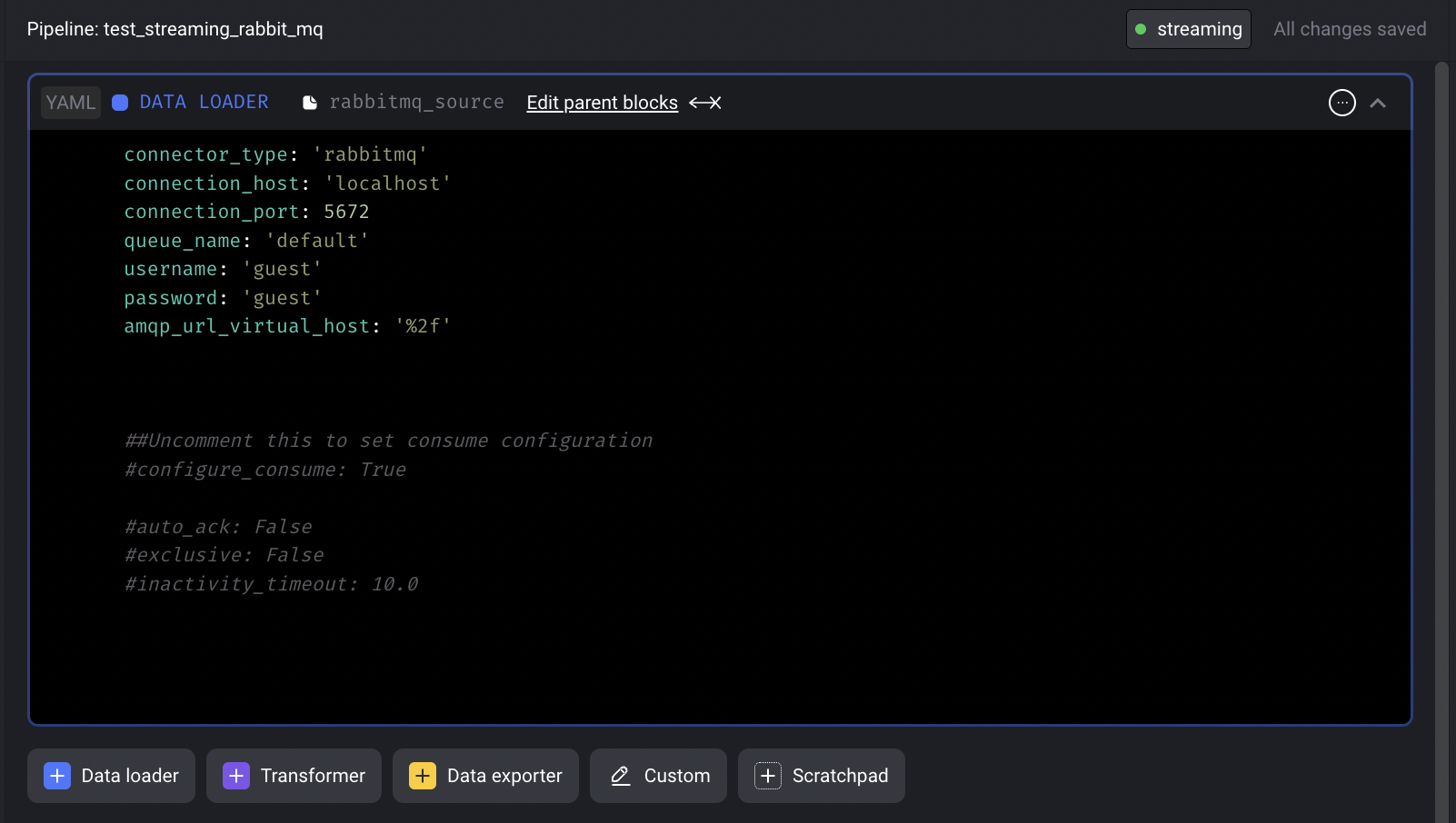This screenshot has width=1456, height=823.
Task: Click the vertical scrollbar on the right
Action: [x=1441, y=441]
